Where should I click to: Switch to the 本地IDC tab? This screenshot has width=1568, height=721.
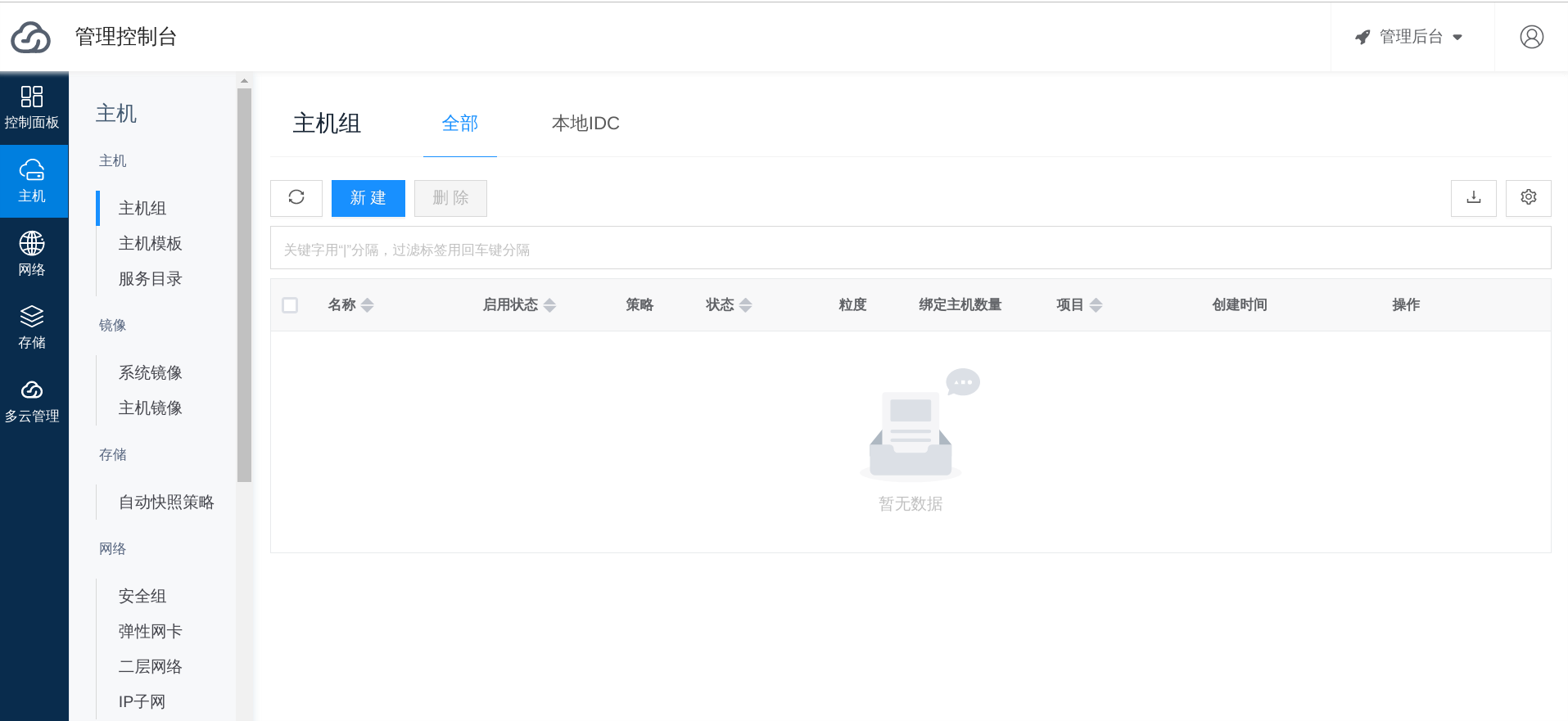coord(585,124)
